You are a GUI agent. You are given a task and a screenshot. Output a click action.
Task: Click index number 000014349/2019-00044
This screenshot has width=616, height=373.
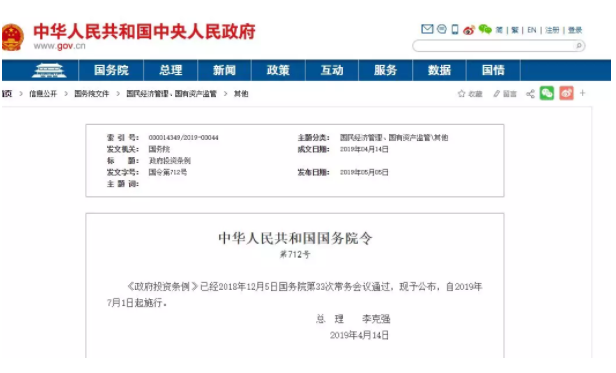[183, 138]
